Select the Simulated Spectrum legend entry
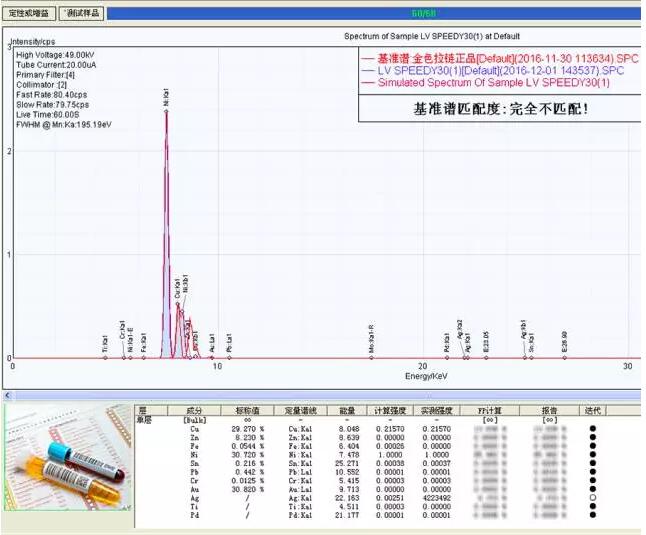 [486, 82]
